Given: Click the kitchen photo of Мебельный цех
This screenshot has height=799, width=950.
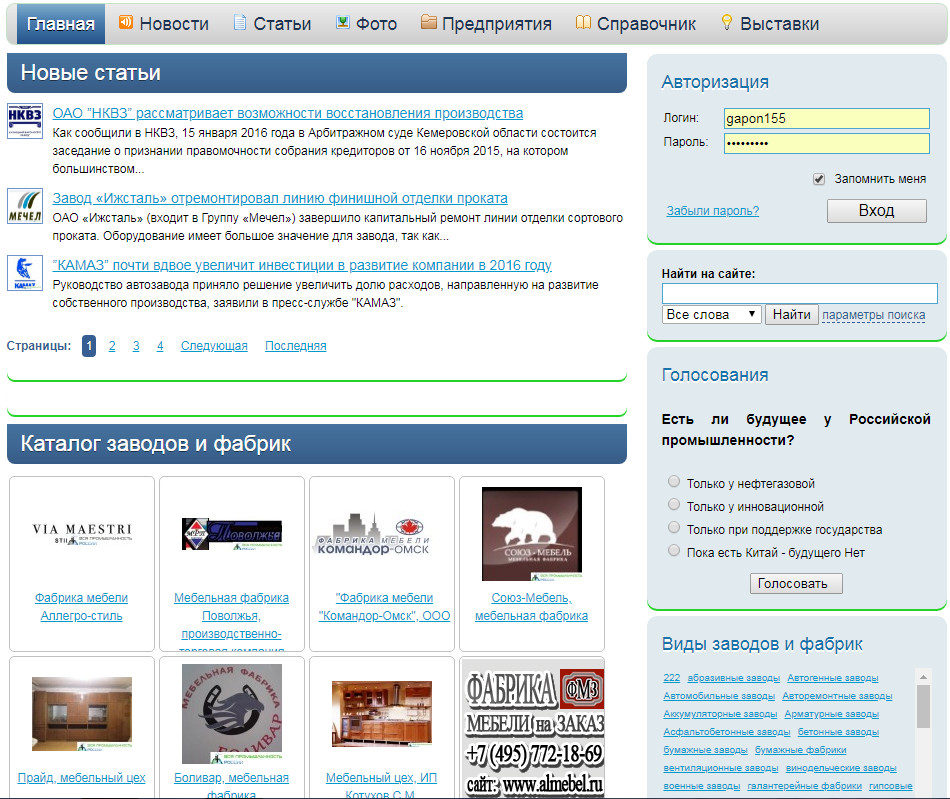Looking at the screenshot, I should (x=382, y=714).
